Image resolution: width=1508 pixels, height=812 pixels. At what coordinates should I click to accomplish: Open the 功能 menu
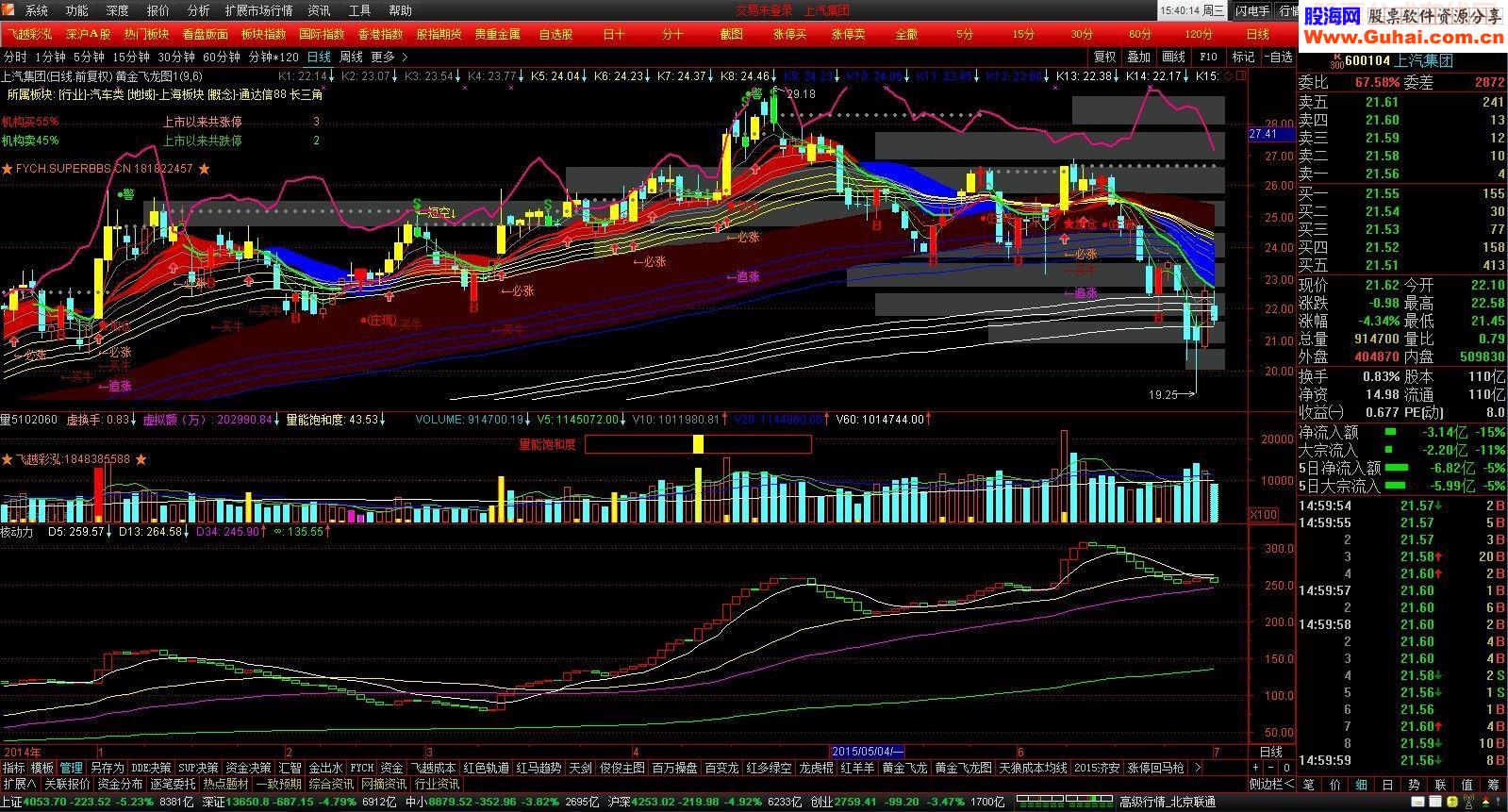77,10
